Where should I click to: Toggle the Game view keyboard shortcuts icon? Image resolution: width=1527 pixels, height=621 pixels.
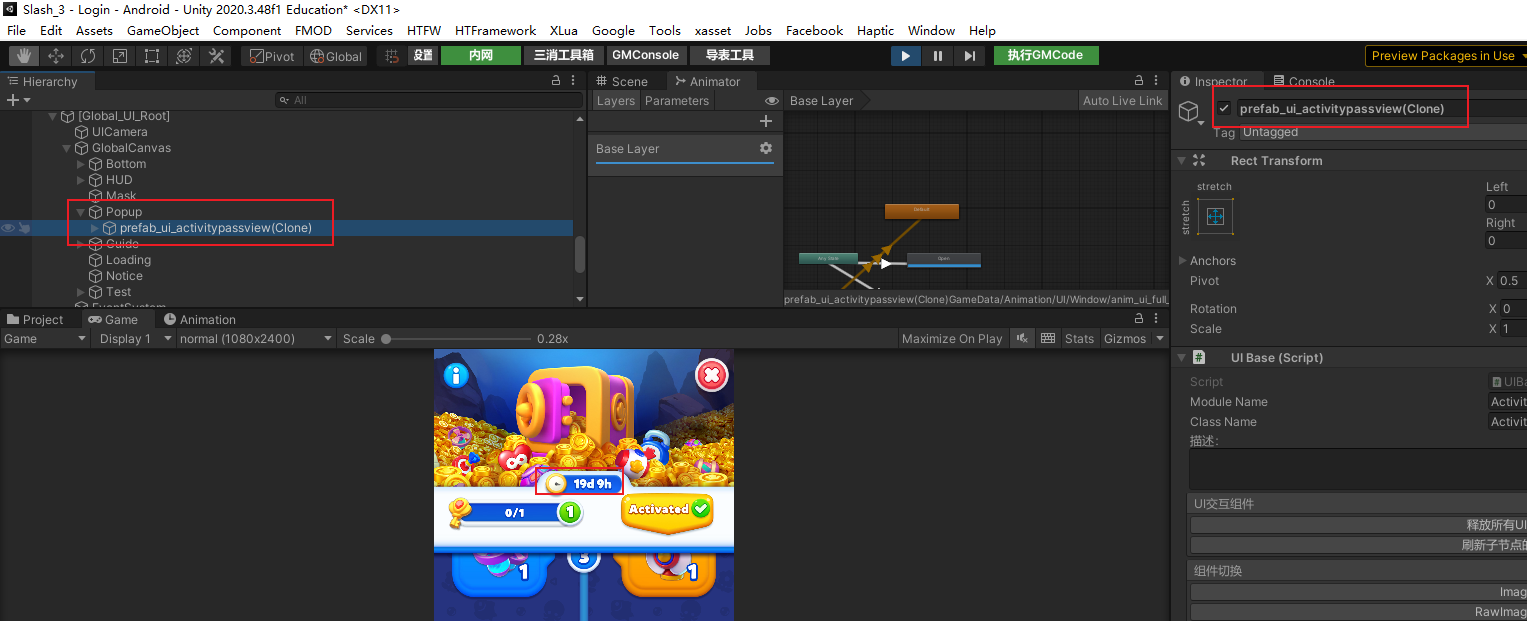pyautogui.click(x=1047, y=338)
